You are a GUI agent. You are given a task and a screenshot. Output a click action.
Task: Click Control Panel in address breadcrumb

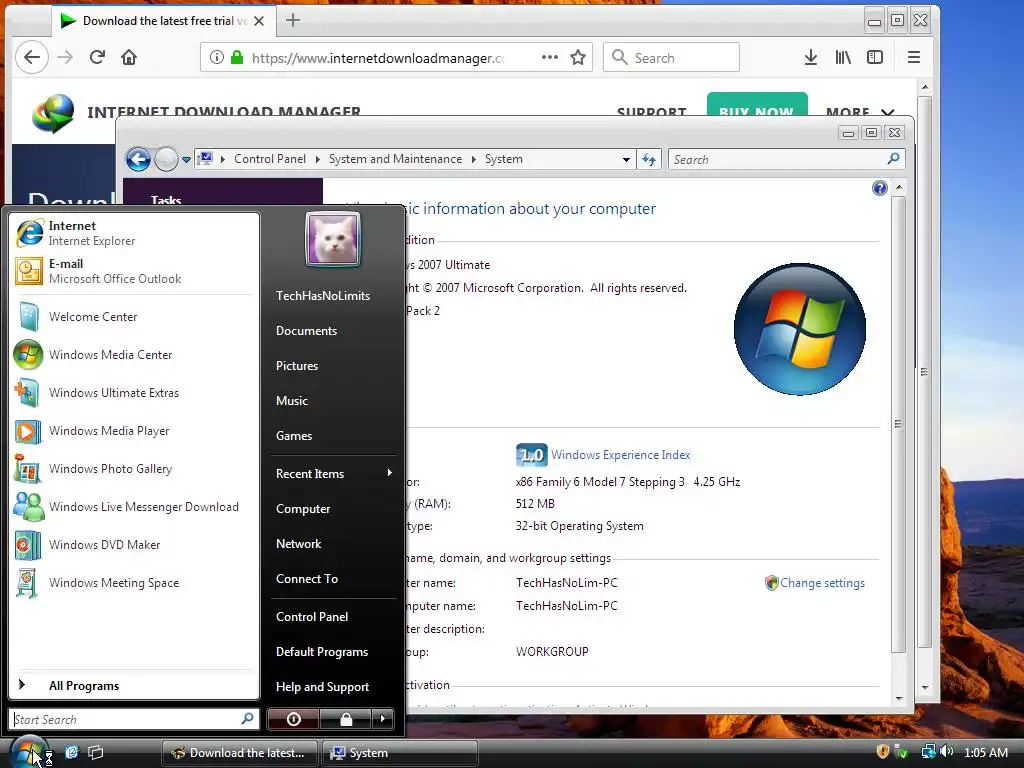point(270,159)
